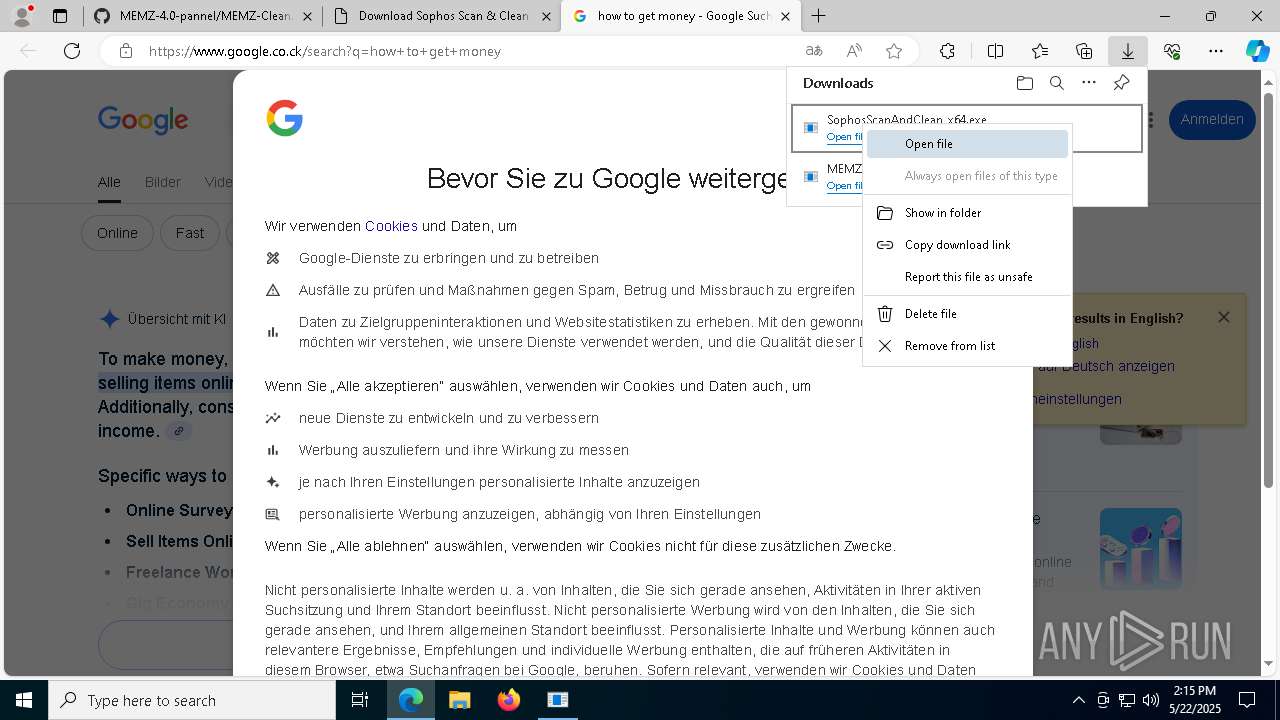Click the Anmelden sign-in button
The height and width of the screenshot is (720, 1280).
pos(1212,119)
